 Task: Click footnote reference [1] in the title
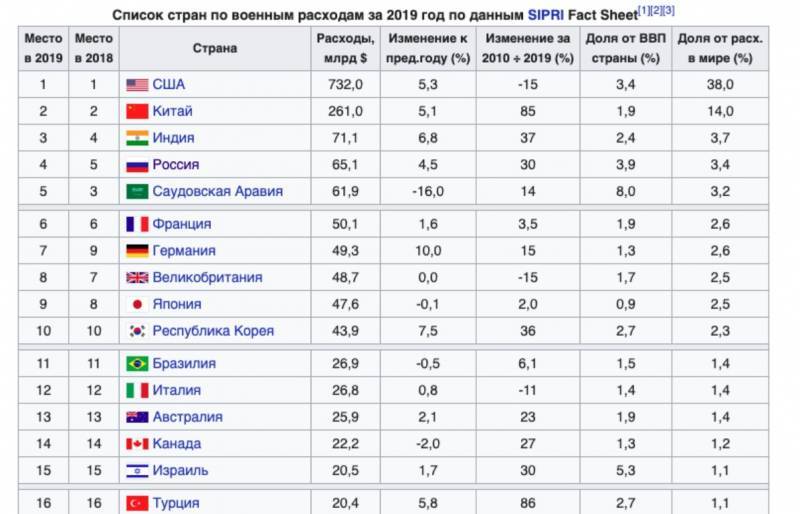644,10
